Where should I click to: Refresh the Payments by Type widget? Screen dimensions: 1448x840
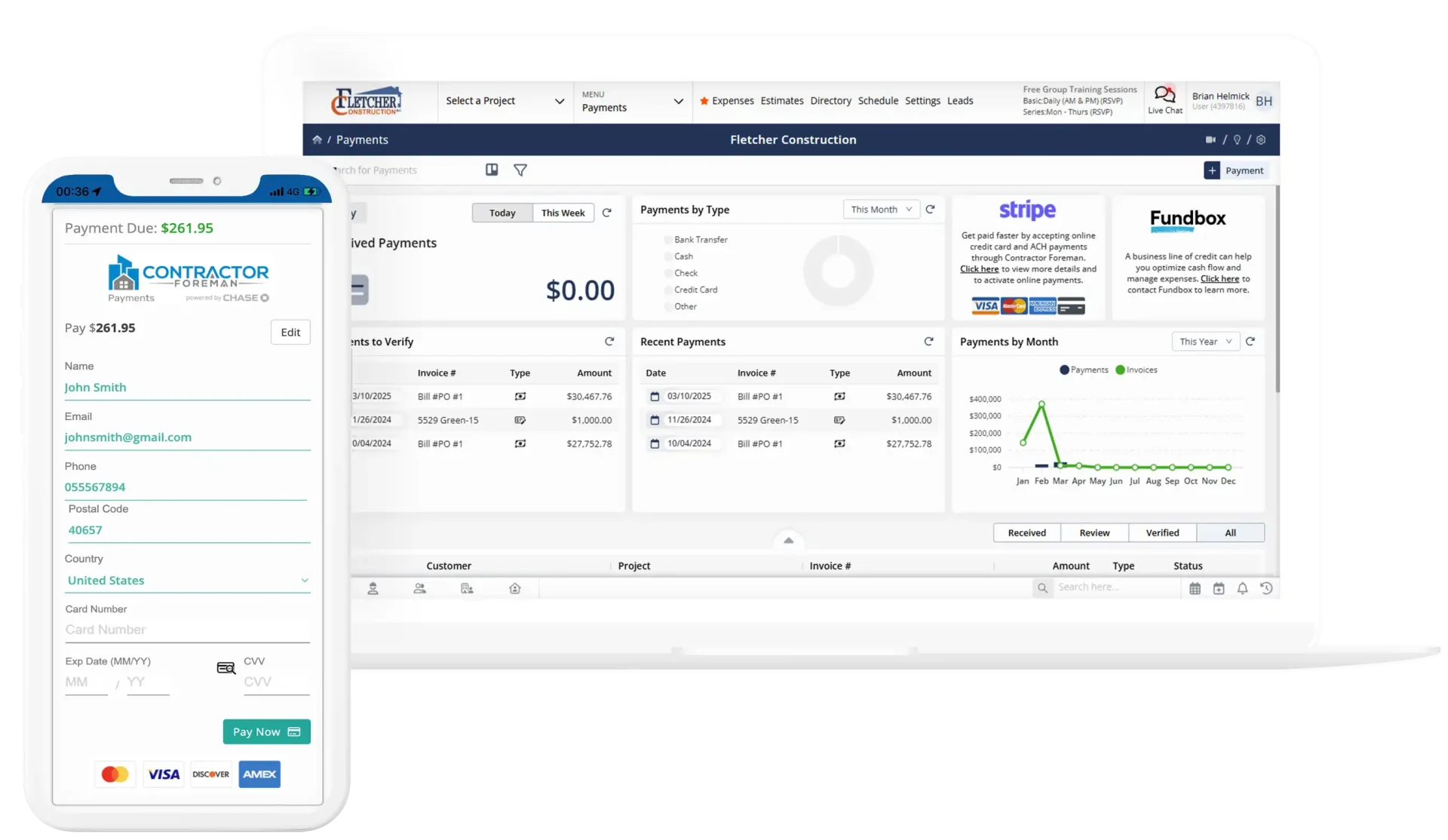coord(930,210)
